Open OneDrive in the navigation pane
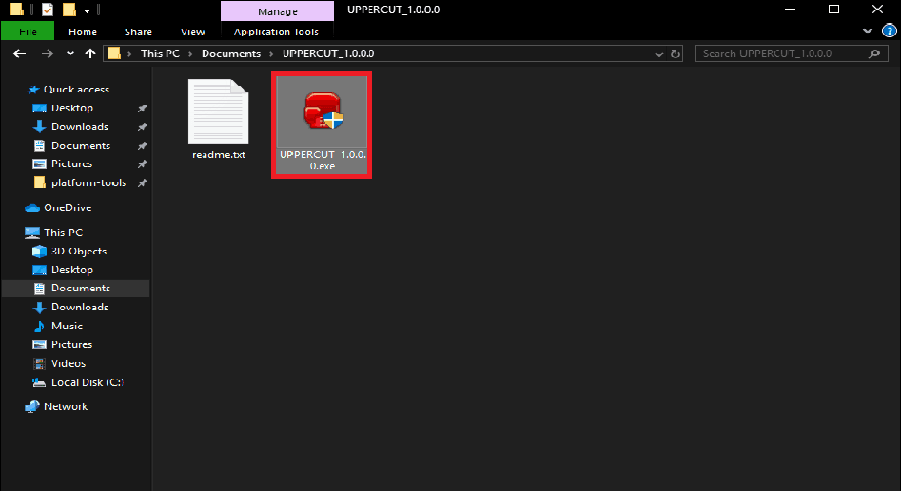The width and height of the screenshot is (901, 491). click(66, 208)
